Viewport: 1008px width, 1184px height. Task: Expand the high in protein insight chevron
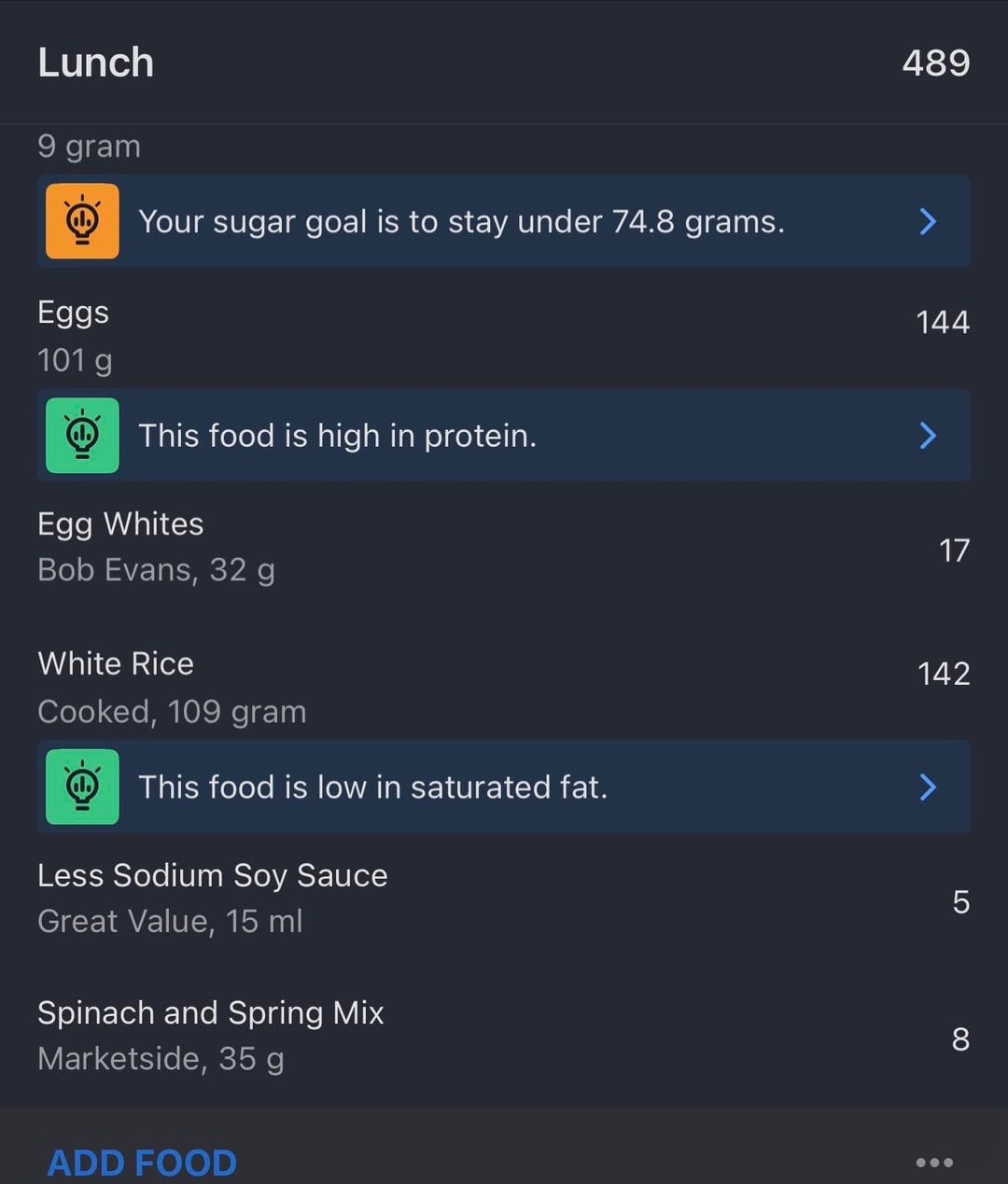(928, 436)
